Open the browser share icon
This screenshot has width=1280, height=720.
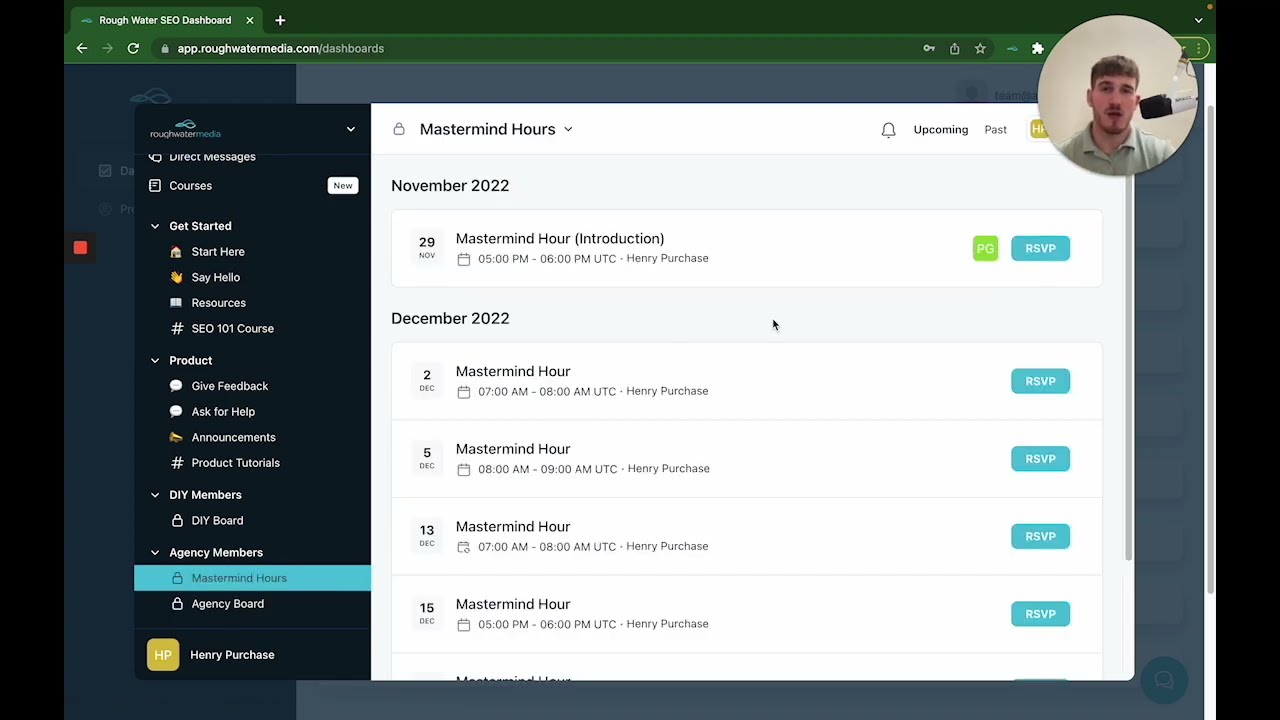pyautogui.click(x=954, y=48)
